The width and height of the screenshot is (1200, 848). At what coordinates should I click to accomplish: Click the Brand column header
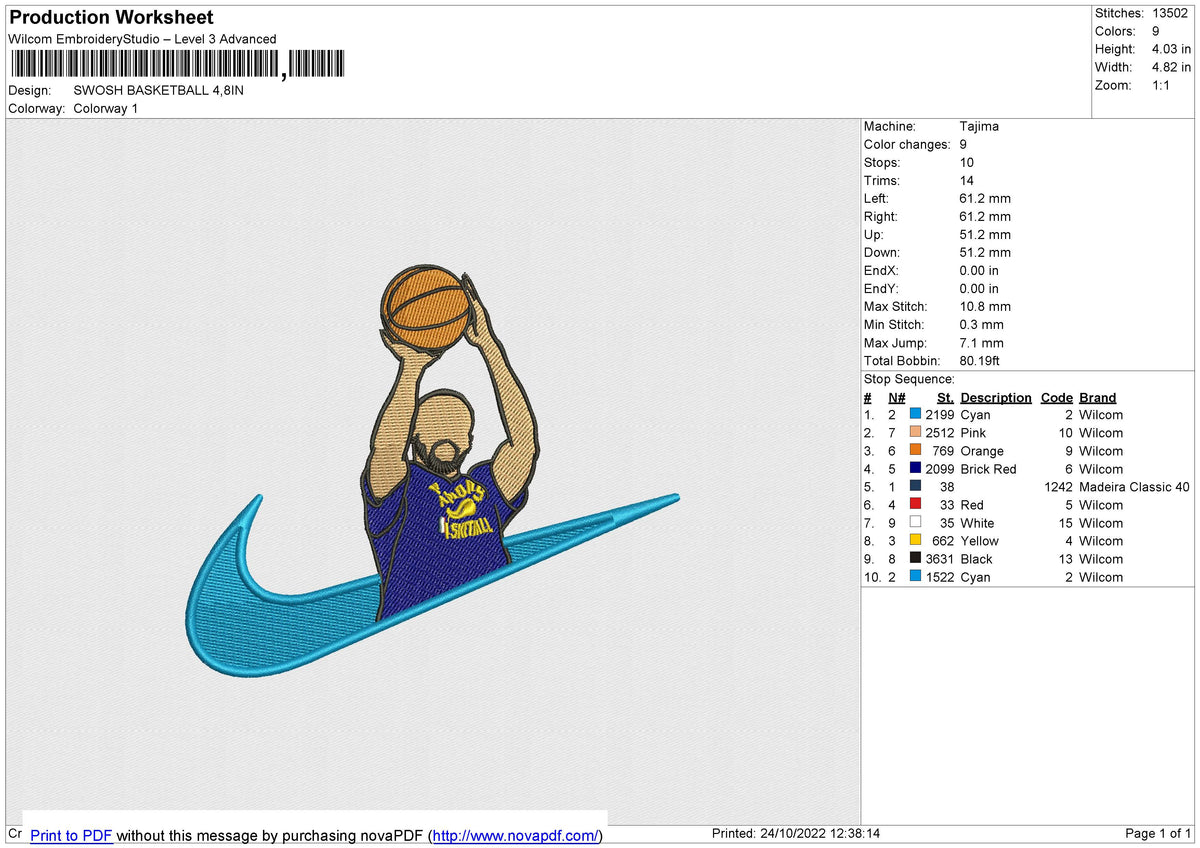point(1097,397)
